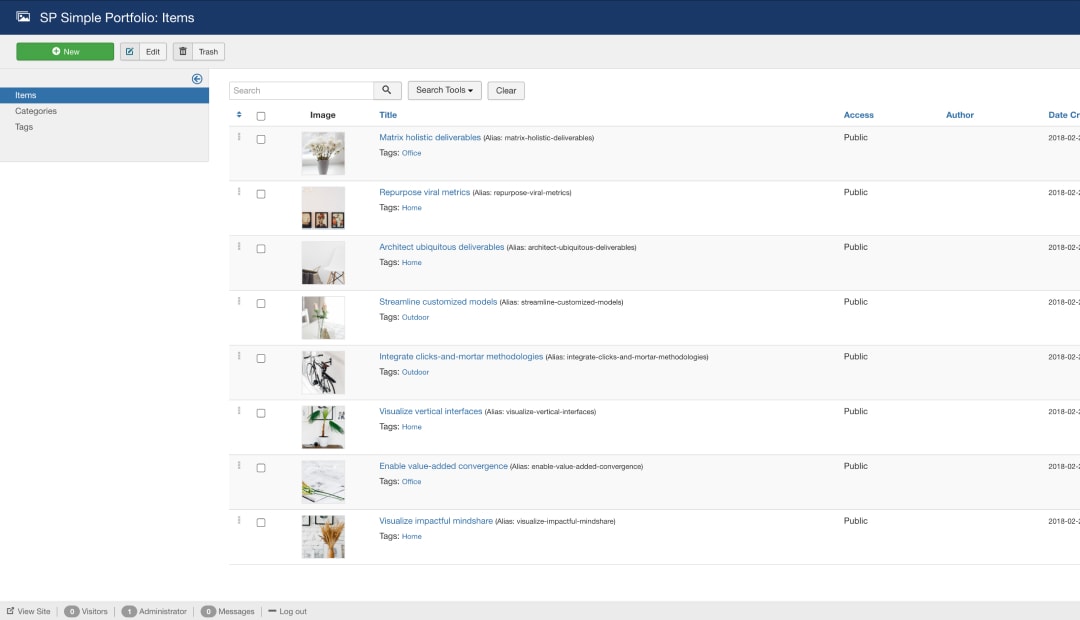Image resolution: width=1080 pixels, height=620 pixels.
Task: Open Categories in the sidebar
Action: [x=36, y=111]
